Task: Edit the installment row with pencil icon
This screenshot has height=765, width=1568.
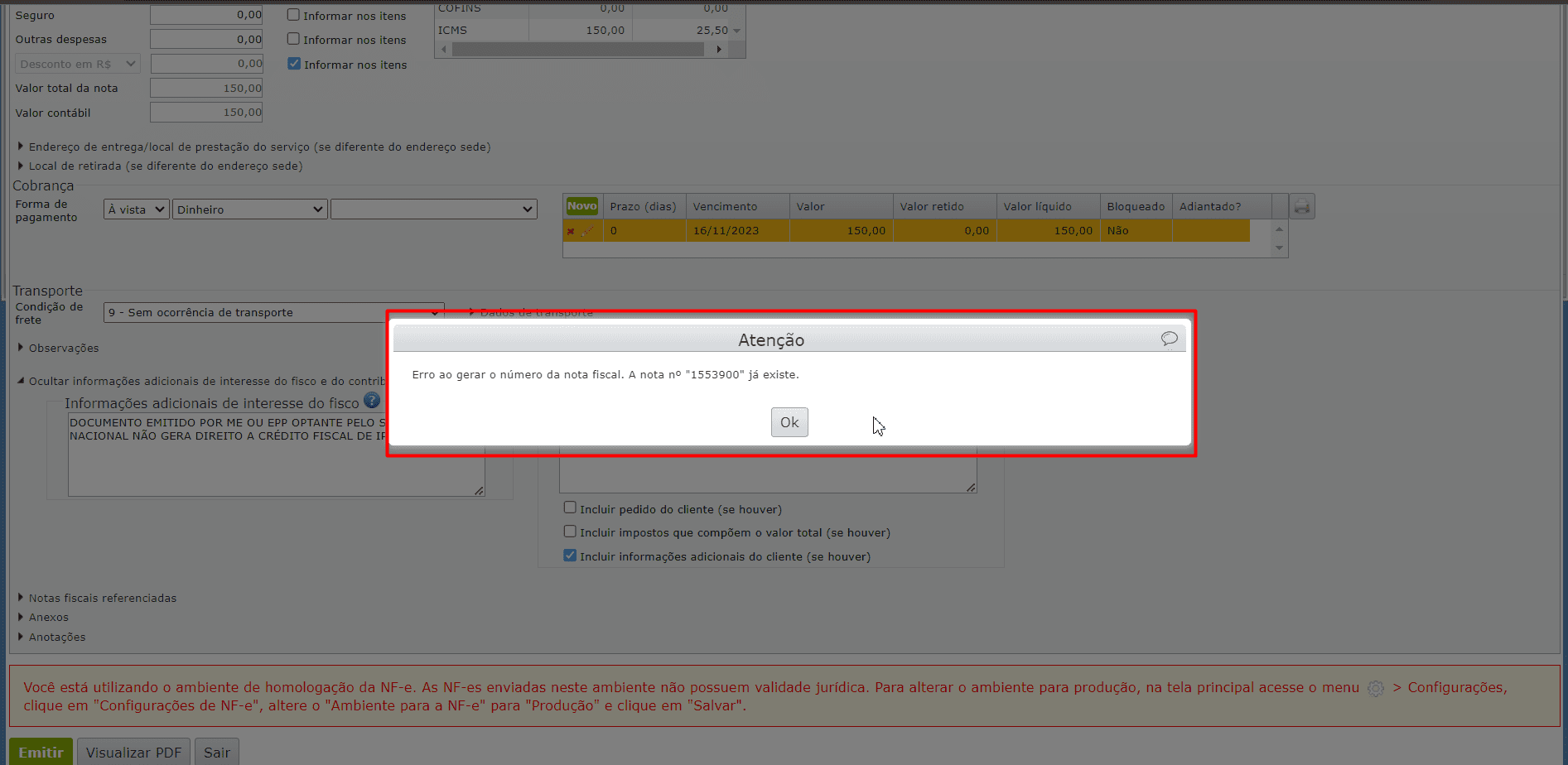Action: [x=587, y=231]
